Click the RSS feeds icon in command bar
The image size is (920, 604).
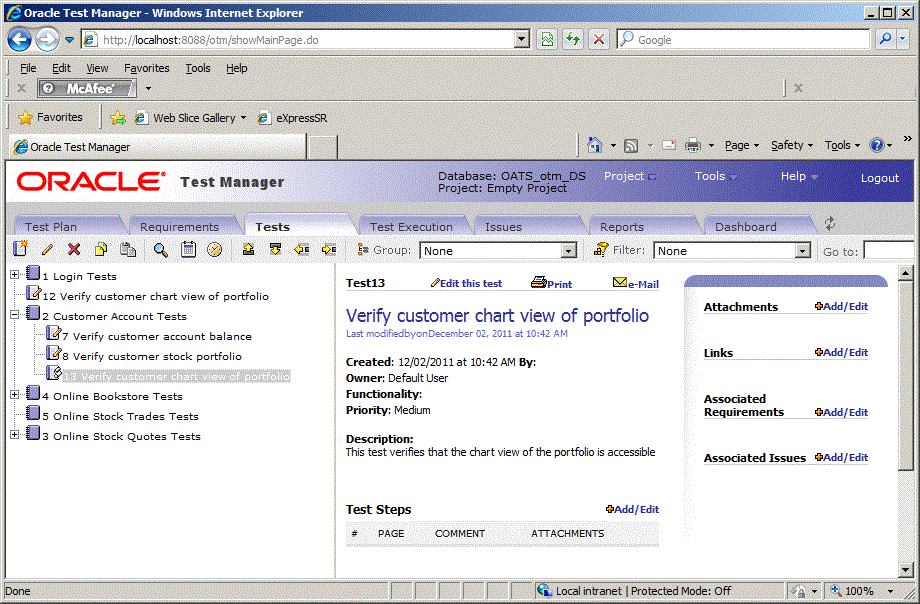click(631, 146)
